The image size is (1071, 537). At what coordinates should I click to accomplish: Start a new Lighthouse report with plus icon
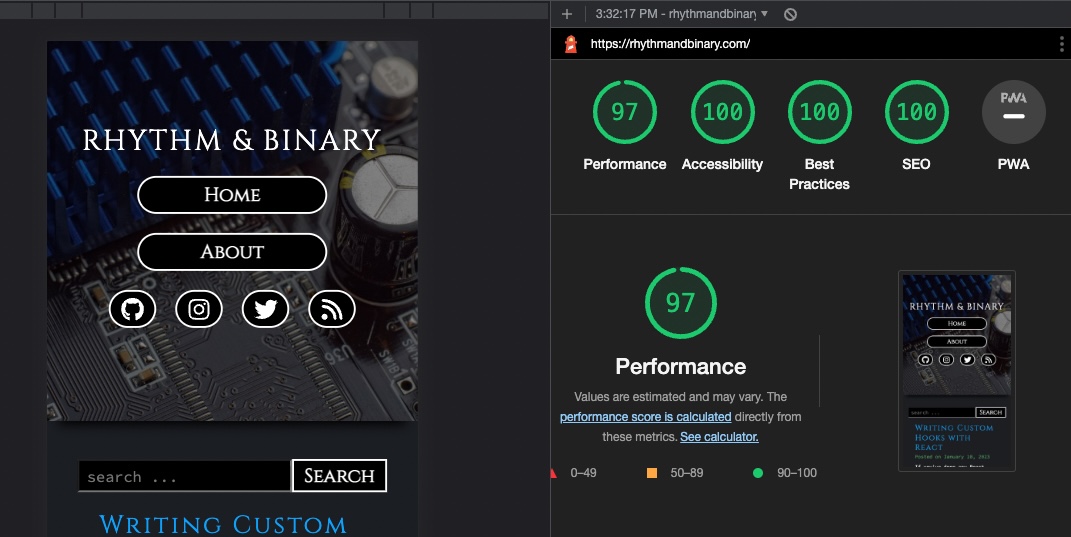coord(567,14)
